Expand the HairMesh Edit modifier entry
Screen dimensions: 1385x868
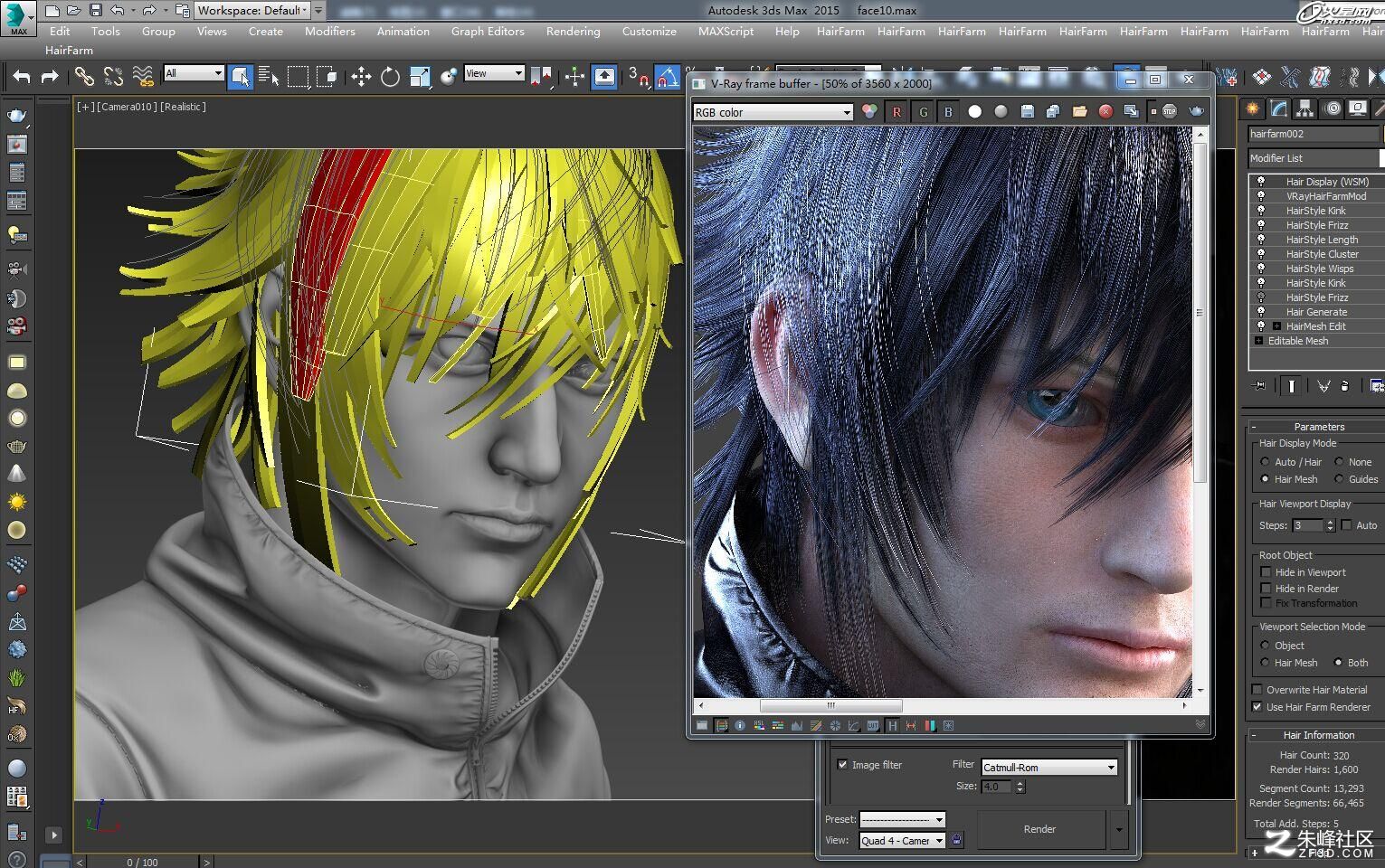(x=1276, y=326)
